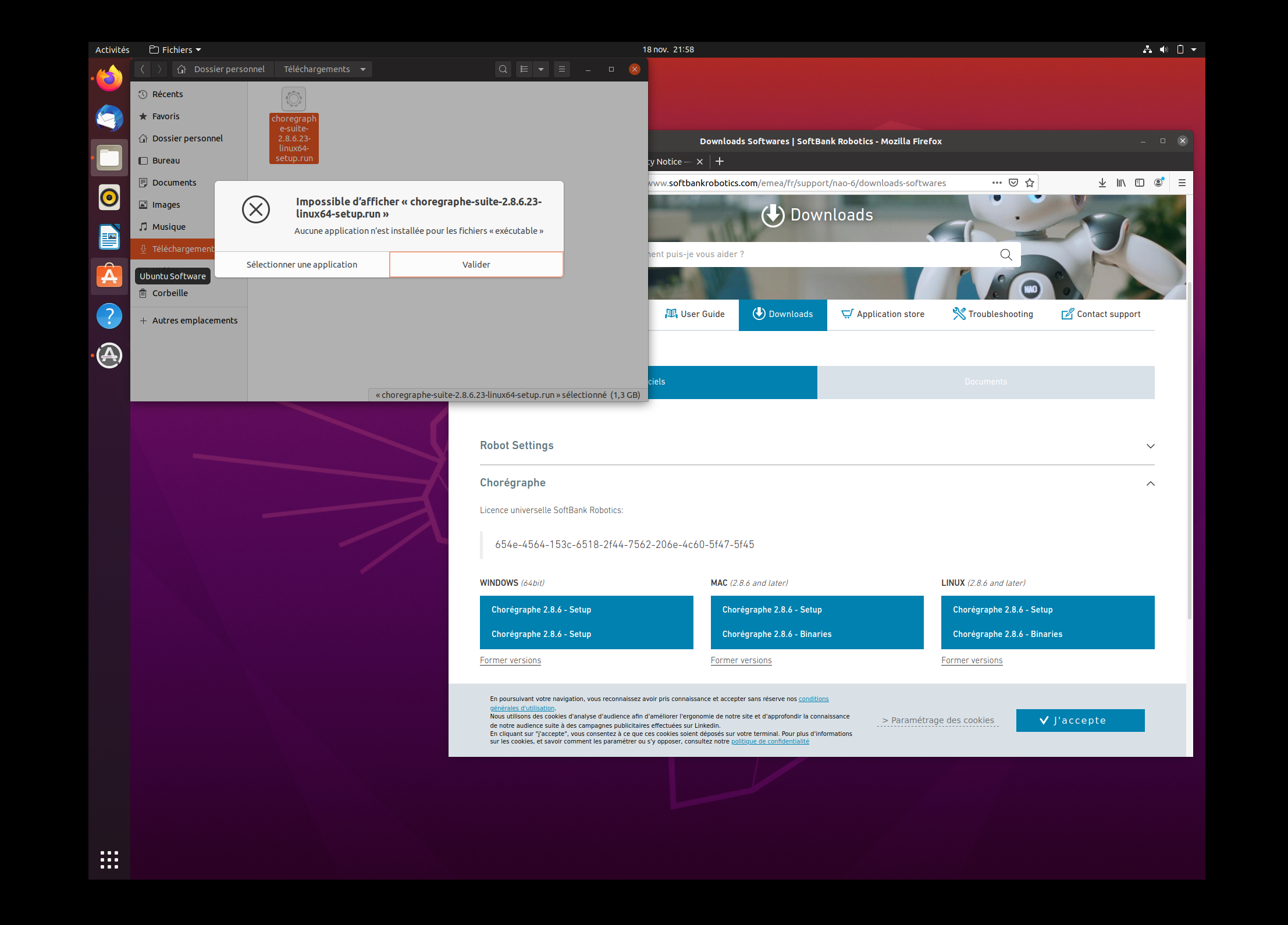
Task: Open politique de confidentialité link
Action: [x=770, y=742]
